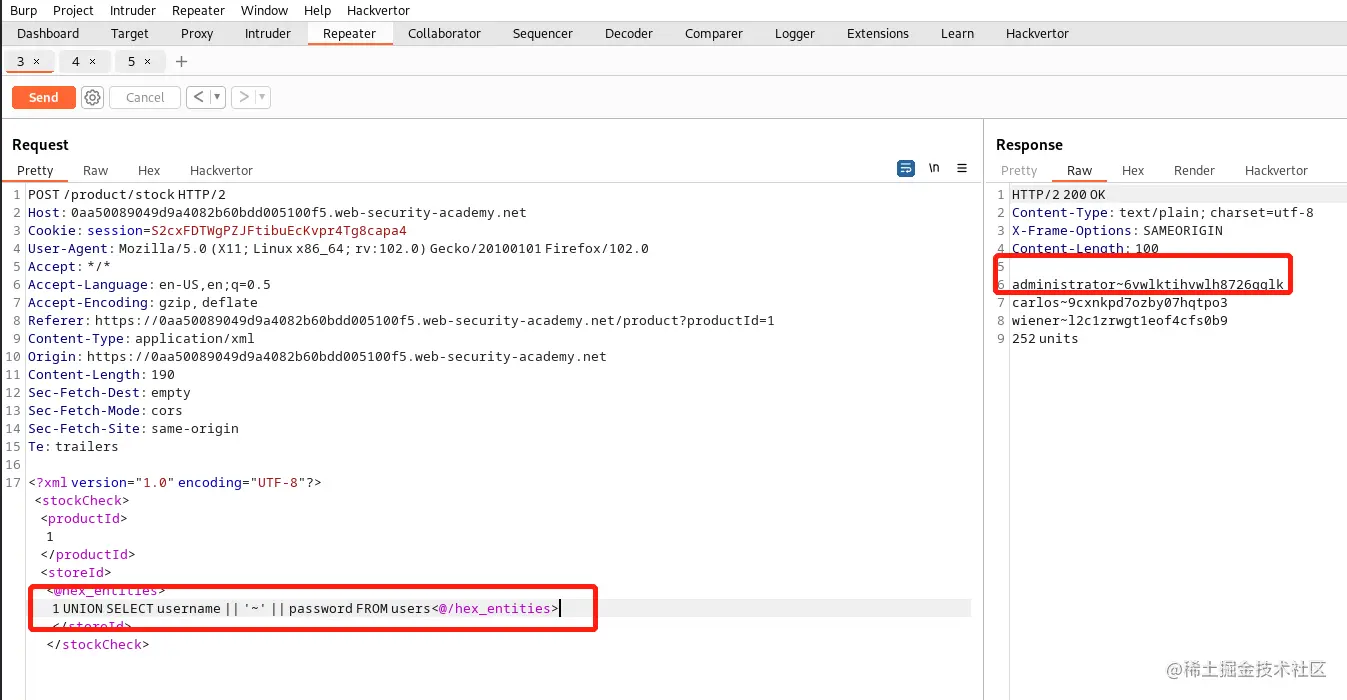Switch to the Learn tab

point(957,33)
